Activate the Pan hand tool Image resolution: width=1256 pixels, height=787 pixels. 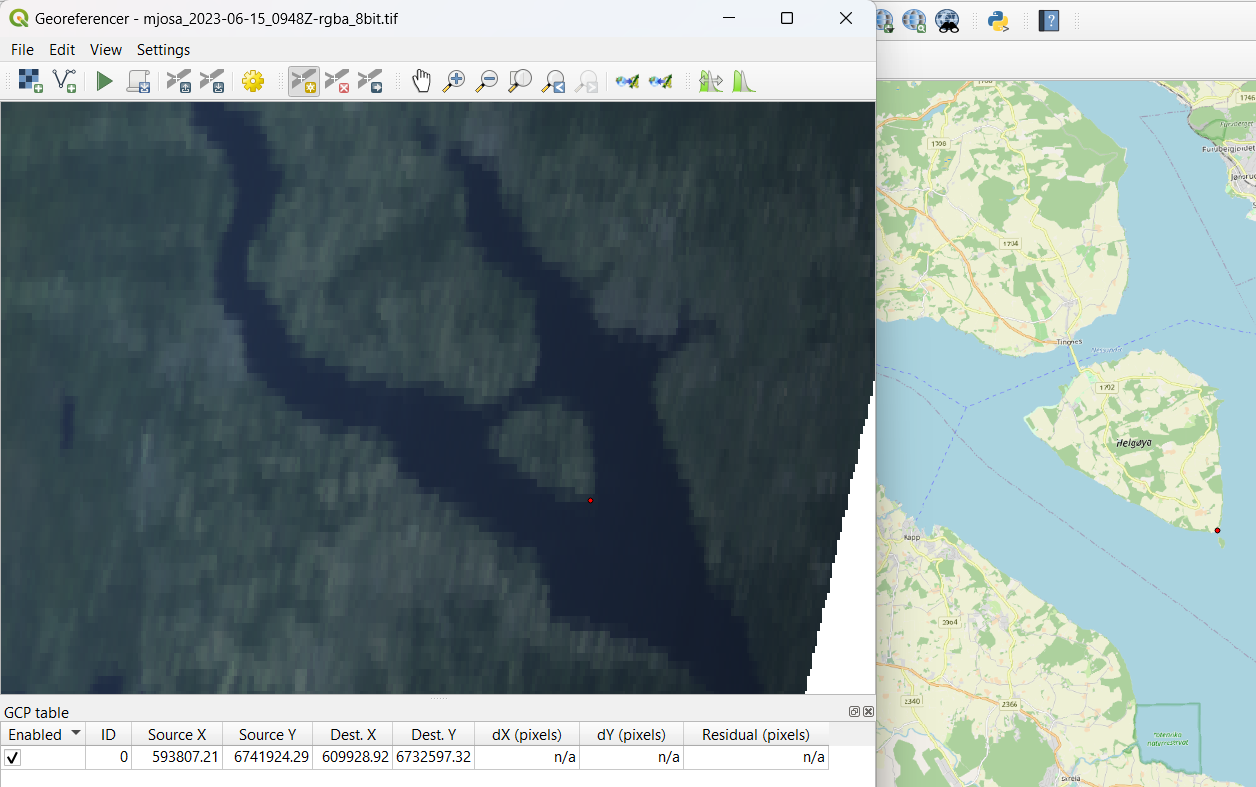[x=421, y=81]
